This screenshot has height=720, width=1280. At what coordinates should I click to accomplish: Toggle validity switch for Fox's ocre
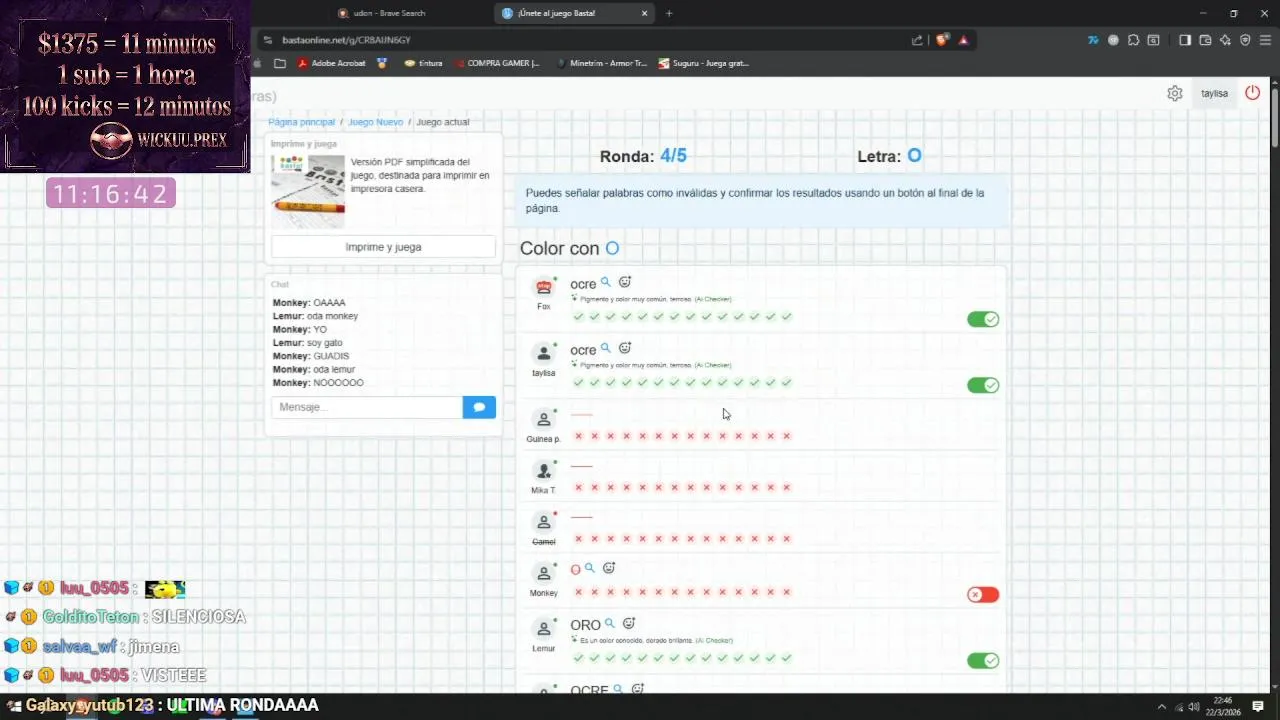click(983, 319)
